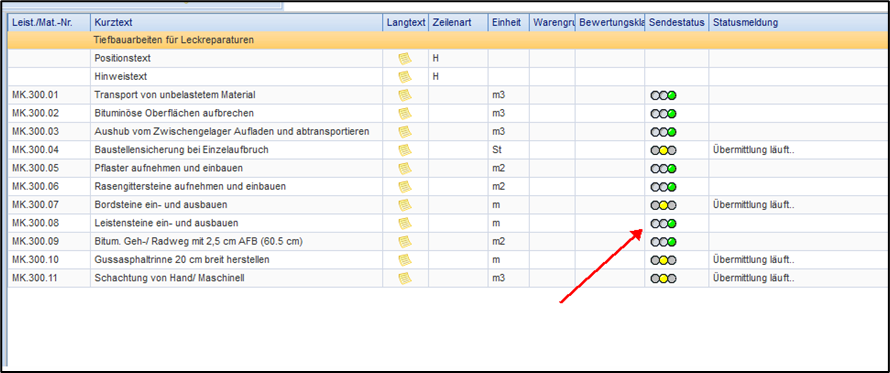
Task: Open Langtext icon for MK.300.07 Bordsteine
Action: tap(405, 204)
